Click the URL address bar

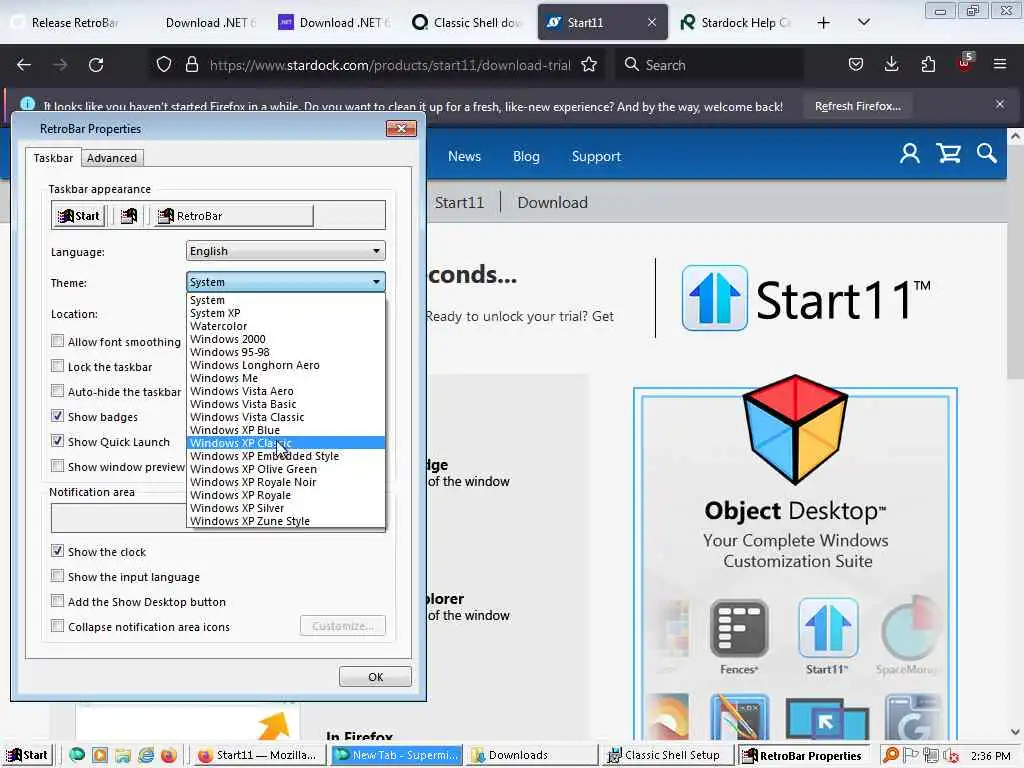[390, 65]
